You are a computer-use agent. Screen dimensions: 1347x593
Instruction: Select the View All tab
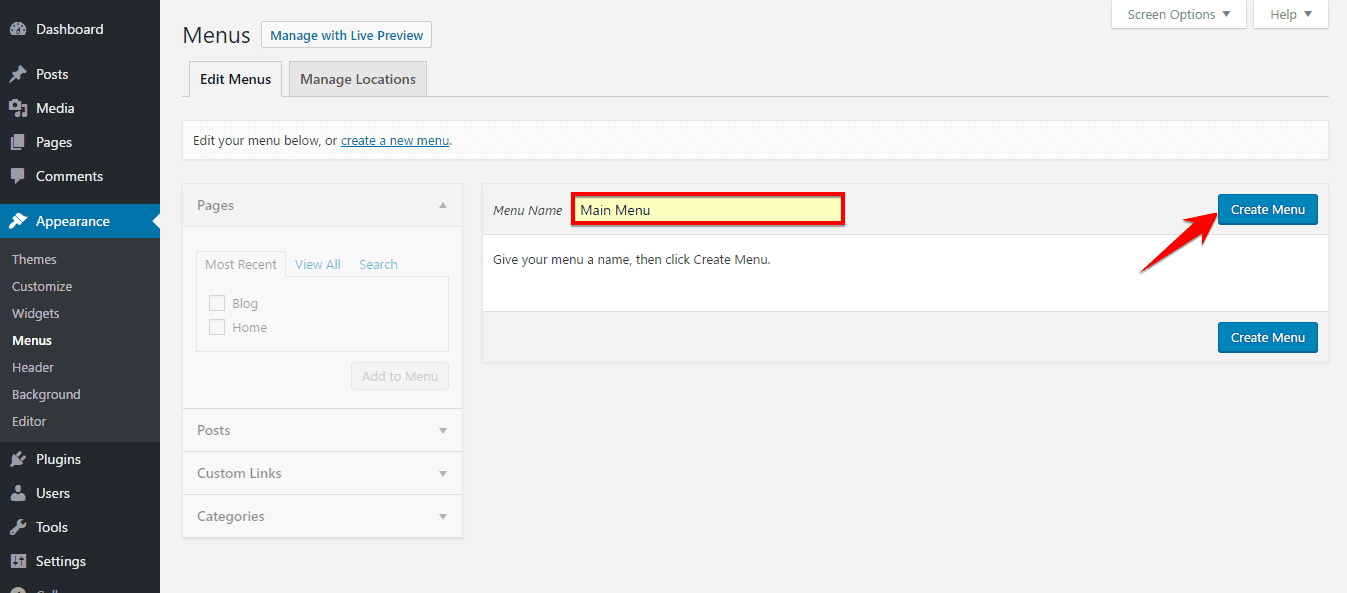pyautogui.click(x=317, y=264)
